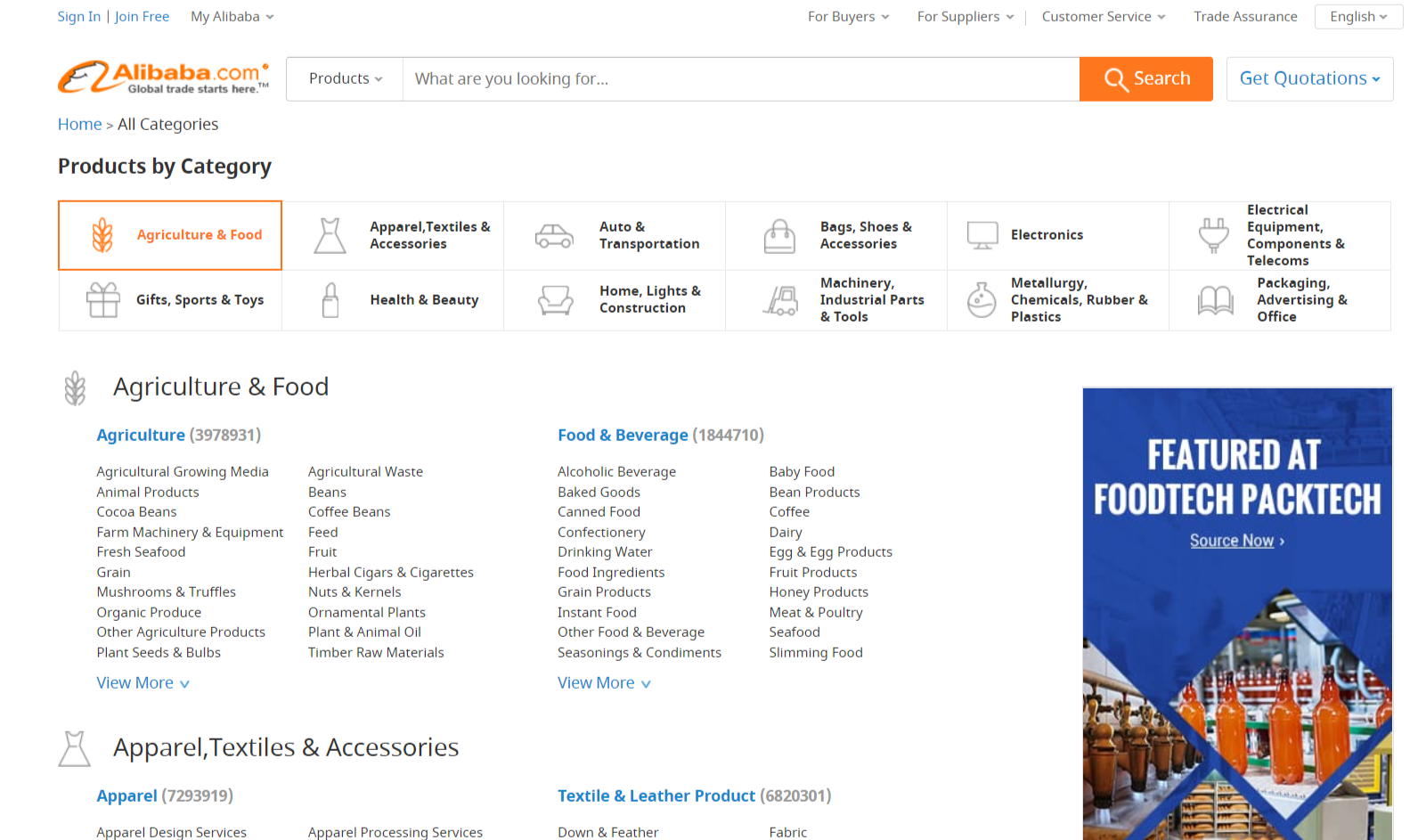This screenshot has height=840, width=1418.
Task: Open the Baby Food category
Action: click(802, 472)
